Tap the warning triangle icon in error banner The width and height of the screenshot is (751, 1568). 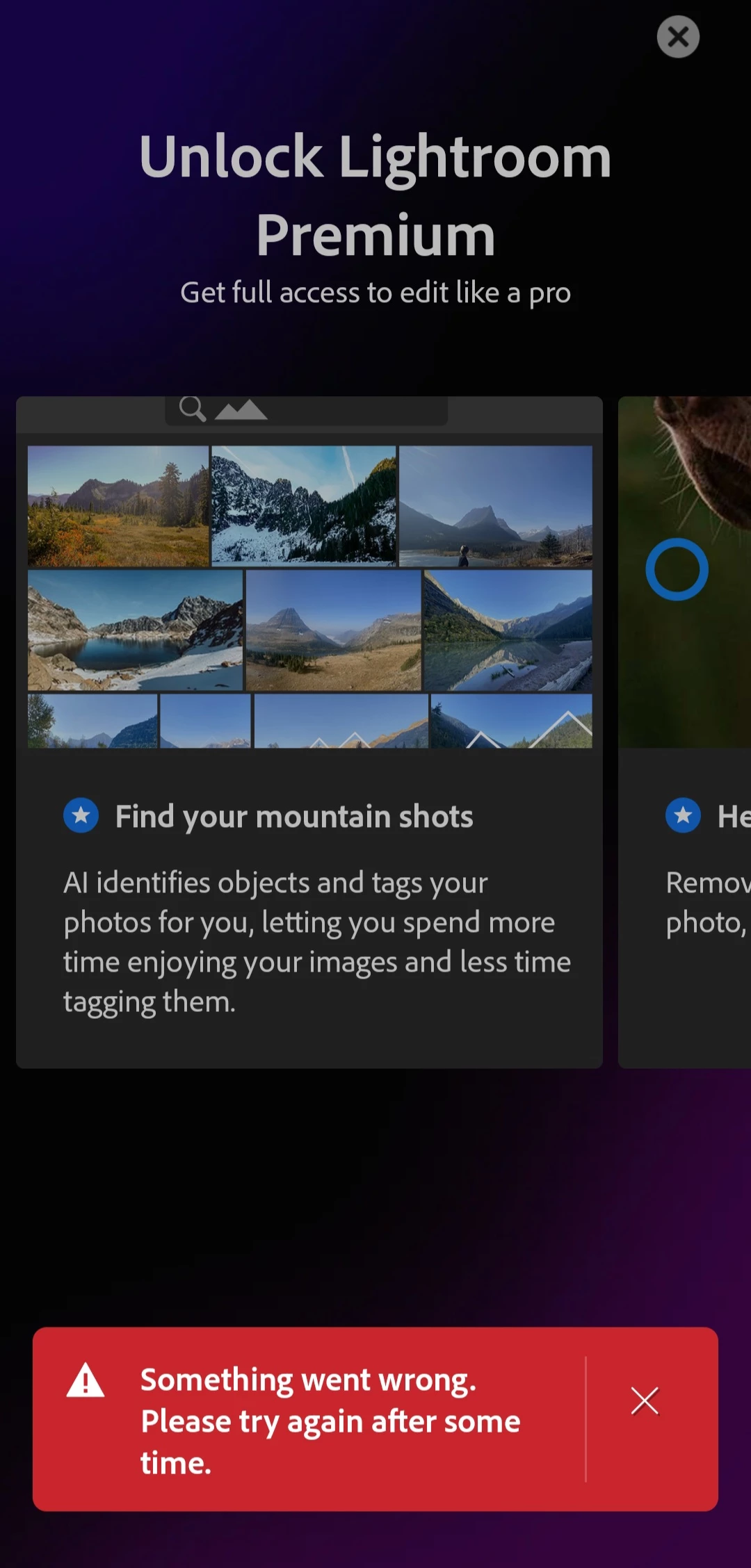86,1380
